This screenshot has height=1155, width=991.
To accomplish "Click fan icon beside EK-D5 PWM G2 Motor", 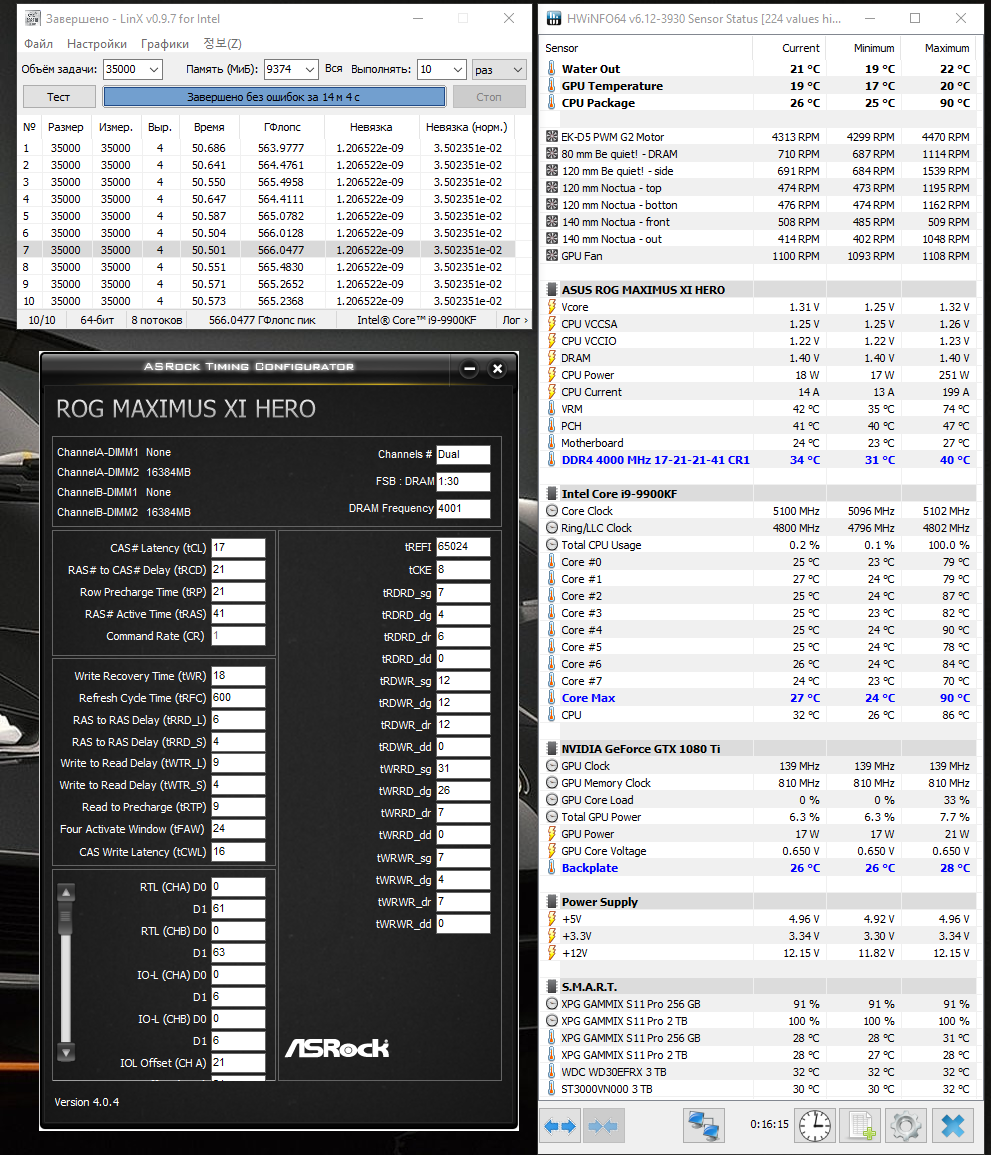I will 552,136.
